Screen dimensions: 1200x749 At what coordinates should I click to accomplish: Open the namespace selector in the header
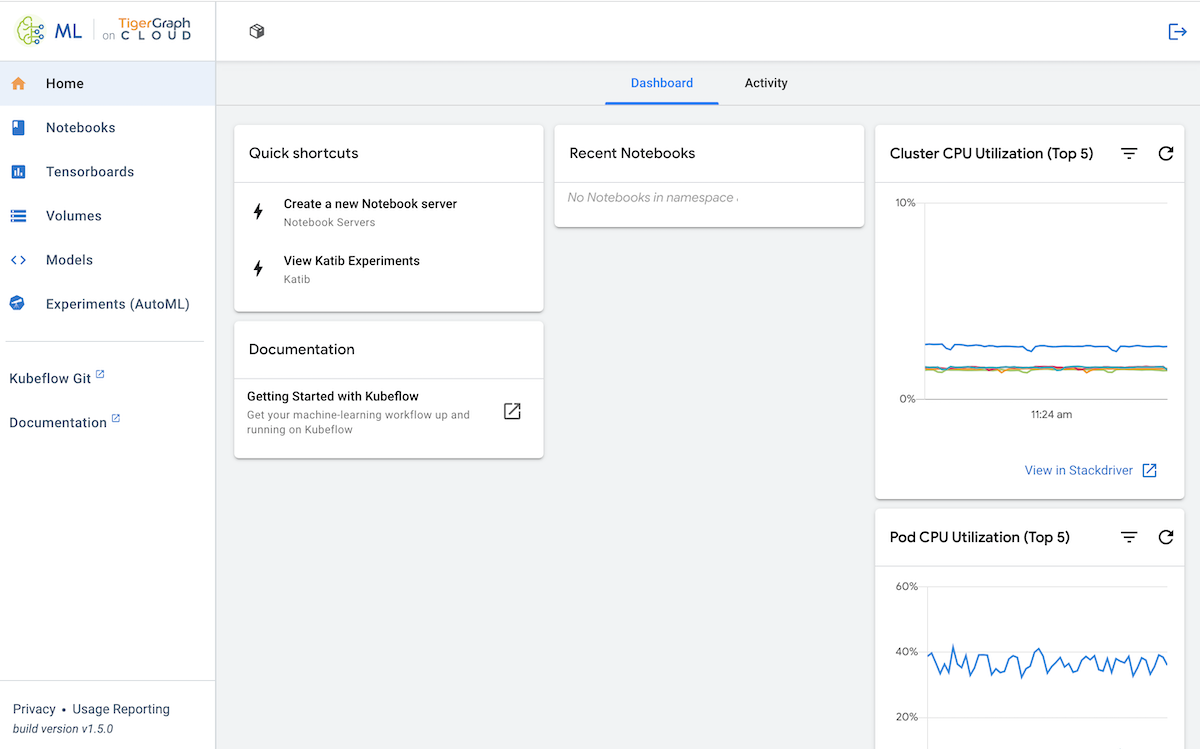pyautogui.click(x=256, y=31)
